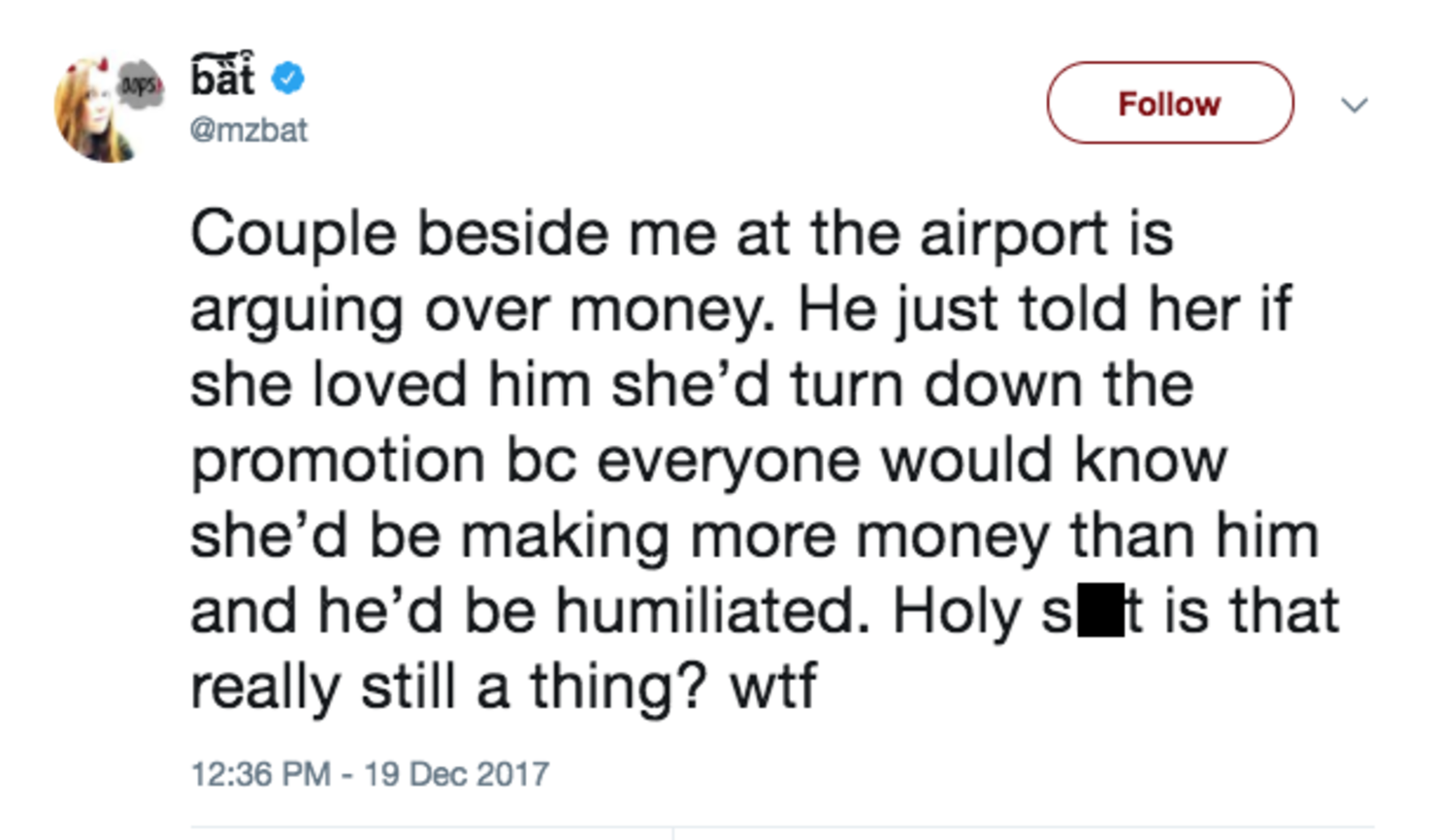Click the black censor box in the tweet
1436x840 pixels.
coord(1101,610)
